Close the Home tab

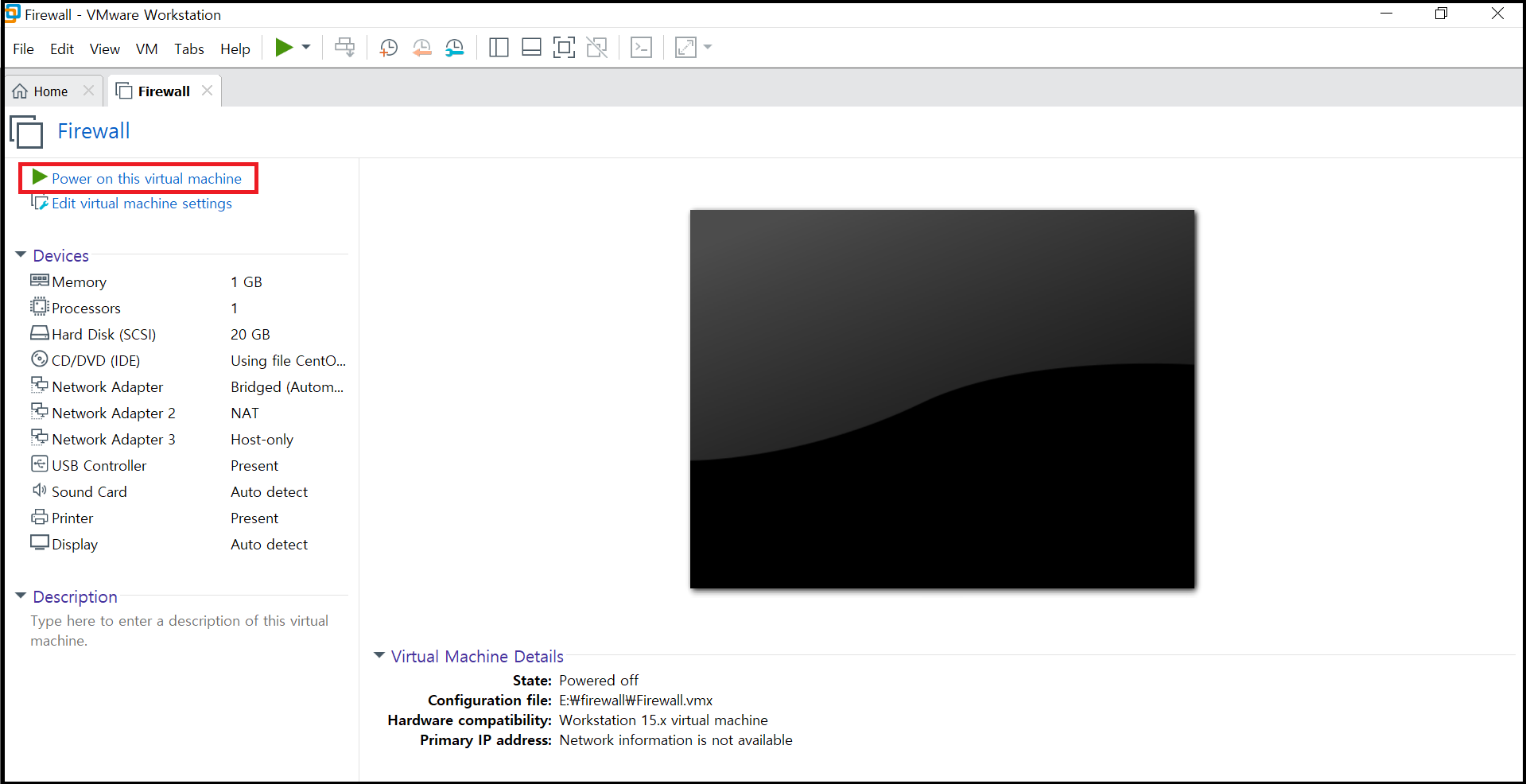coord(89,91)
